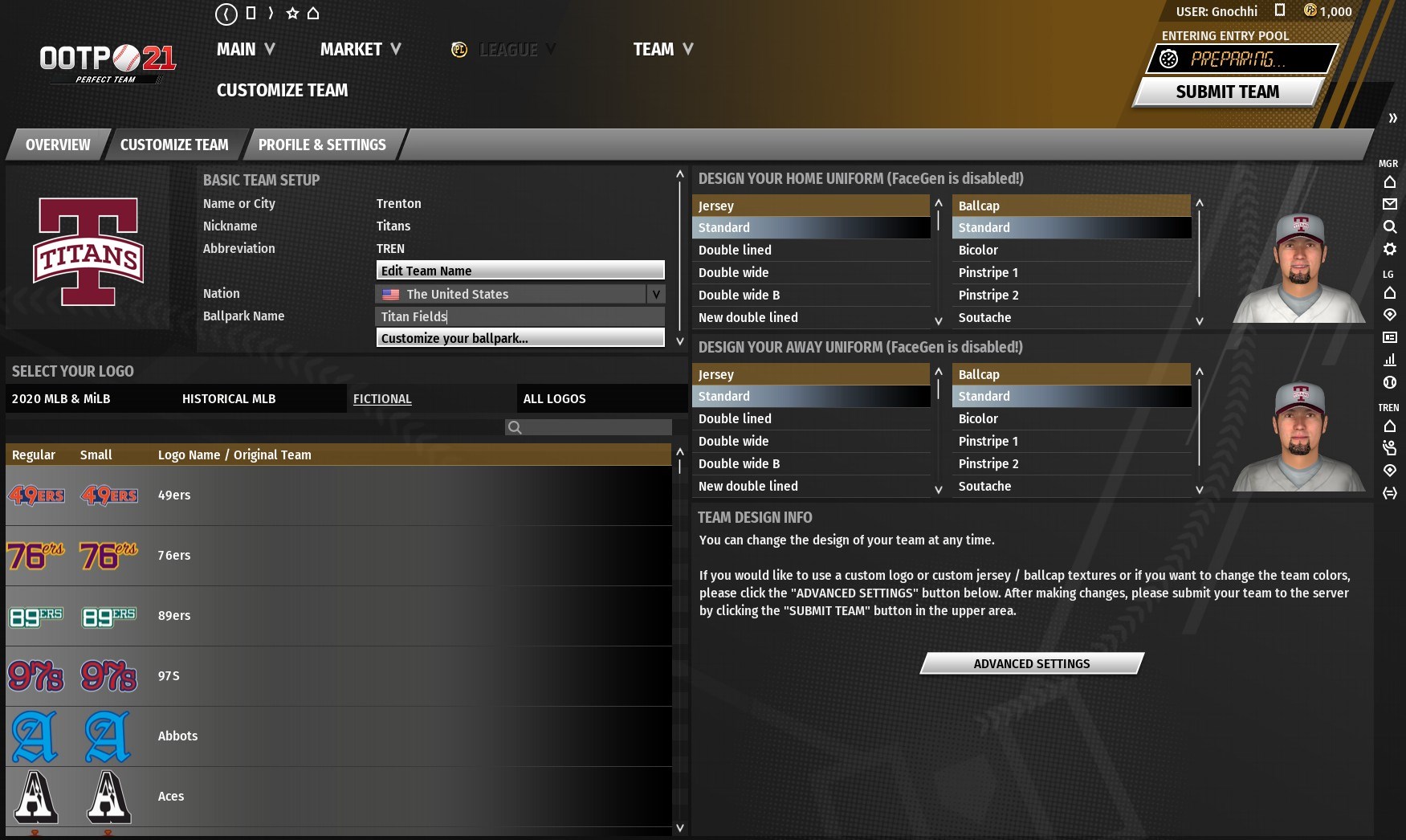Image resolution: width=1406 pixels, height=840 pixels.
Task: Click the baseball icon under LG
Action: pos(1390,382)
